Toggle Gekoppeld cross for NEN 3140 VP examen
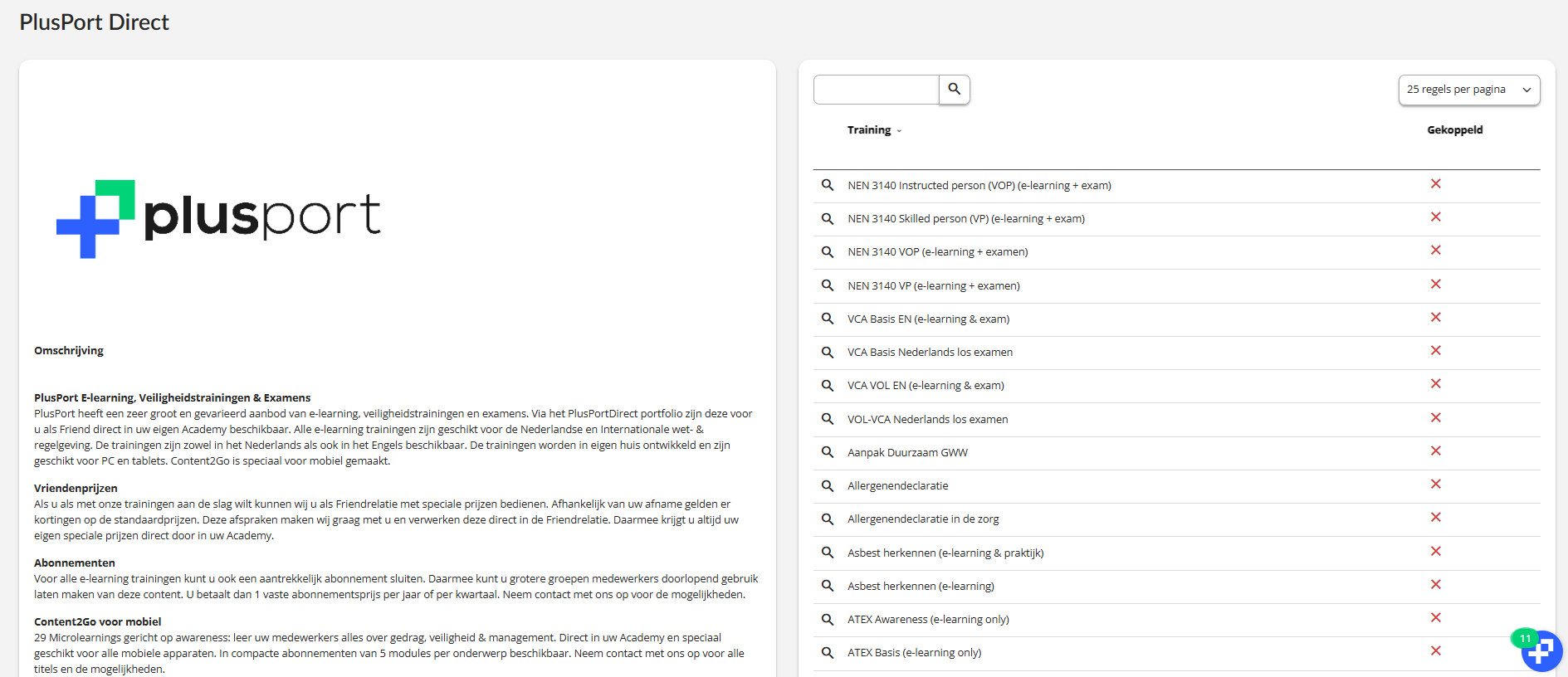 coord(1435,284)
